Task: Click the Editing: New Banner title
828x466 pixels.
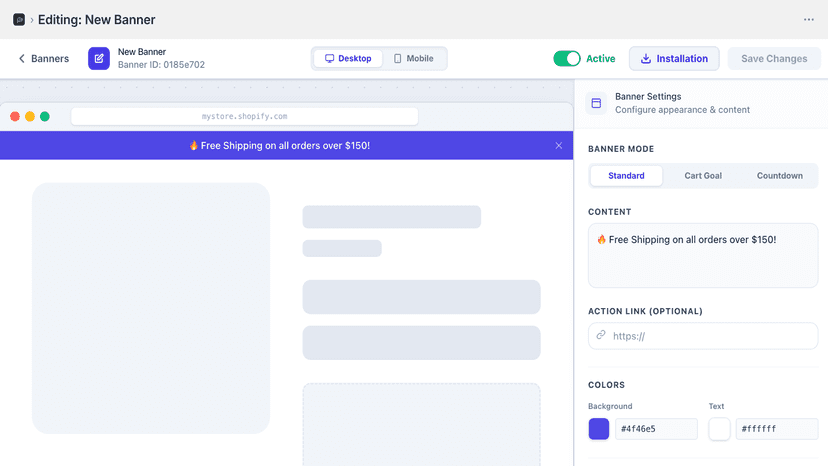Action: click(97, 20)
